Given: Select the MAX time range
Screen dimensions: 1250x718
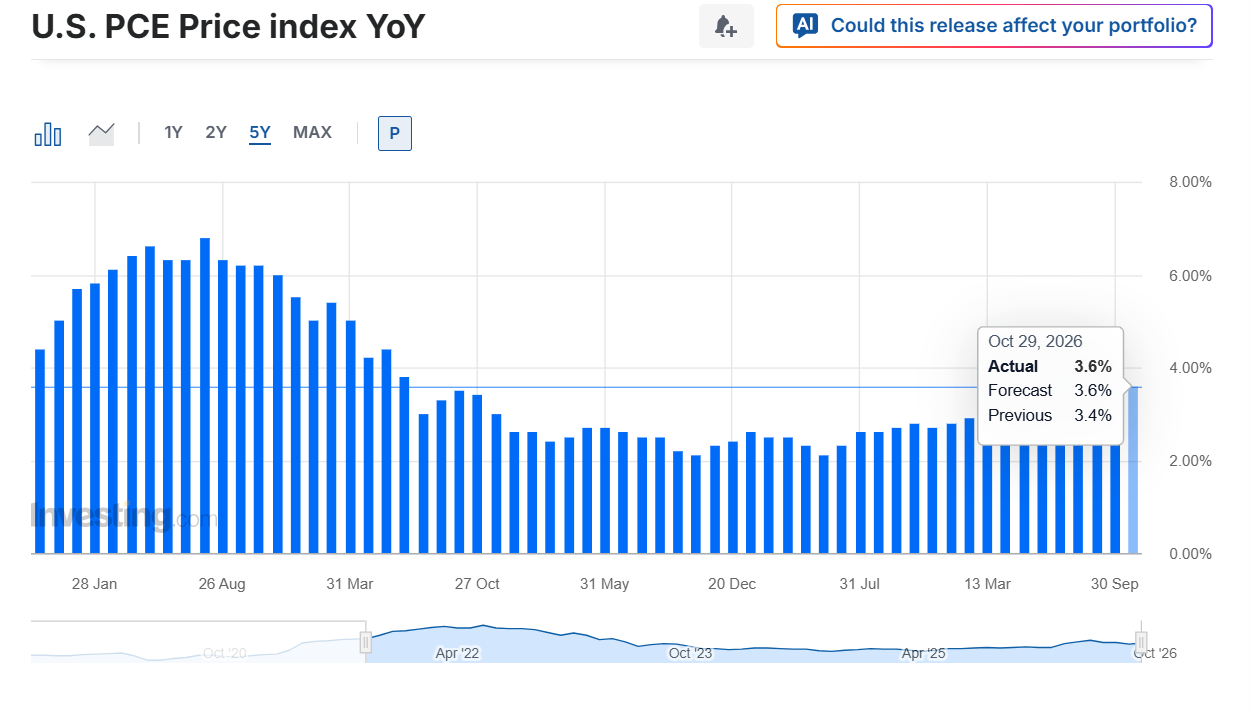Looking at the screenshot, I should (x=312, y=132).
